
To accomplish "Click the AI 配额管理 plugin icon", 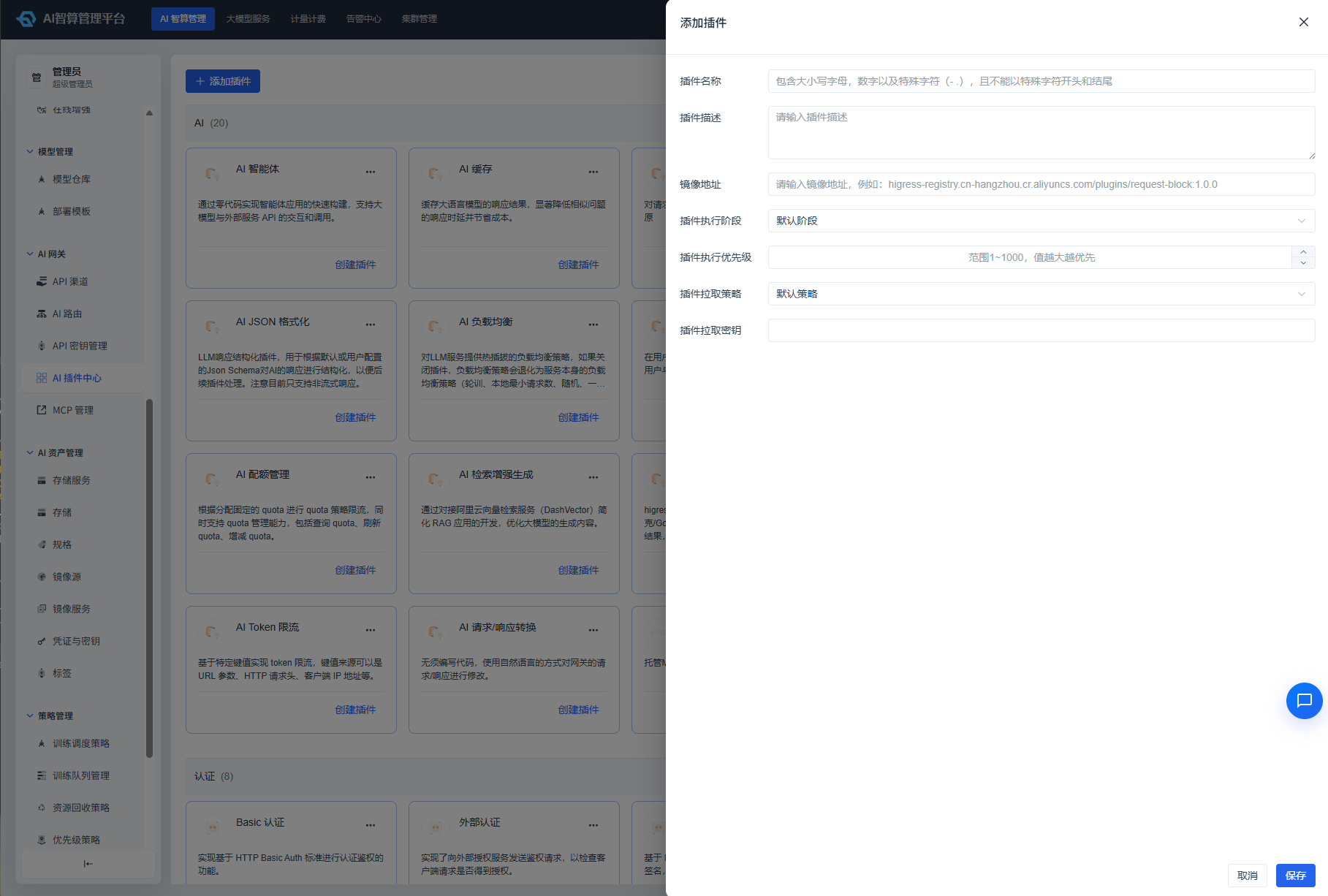I will pos(212,479).
